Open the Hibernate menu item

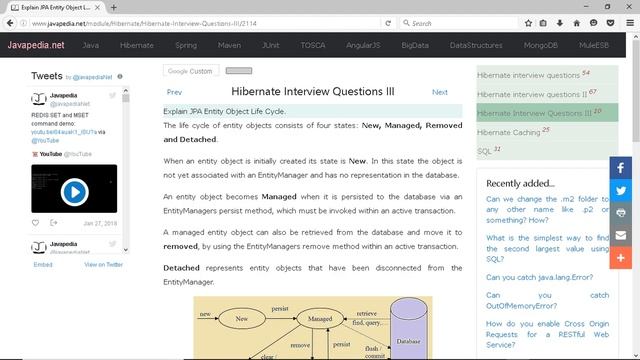pyautogui.click(x=137, y=45)
